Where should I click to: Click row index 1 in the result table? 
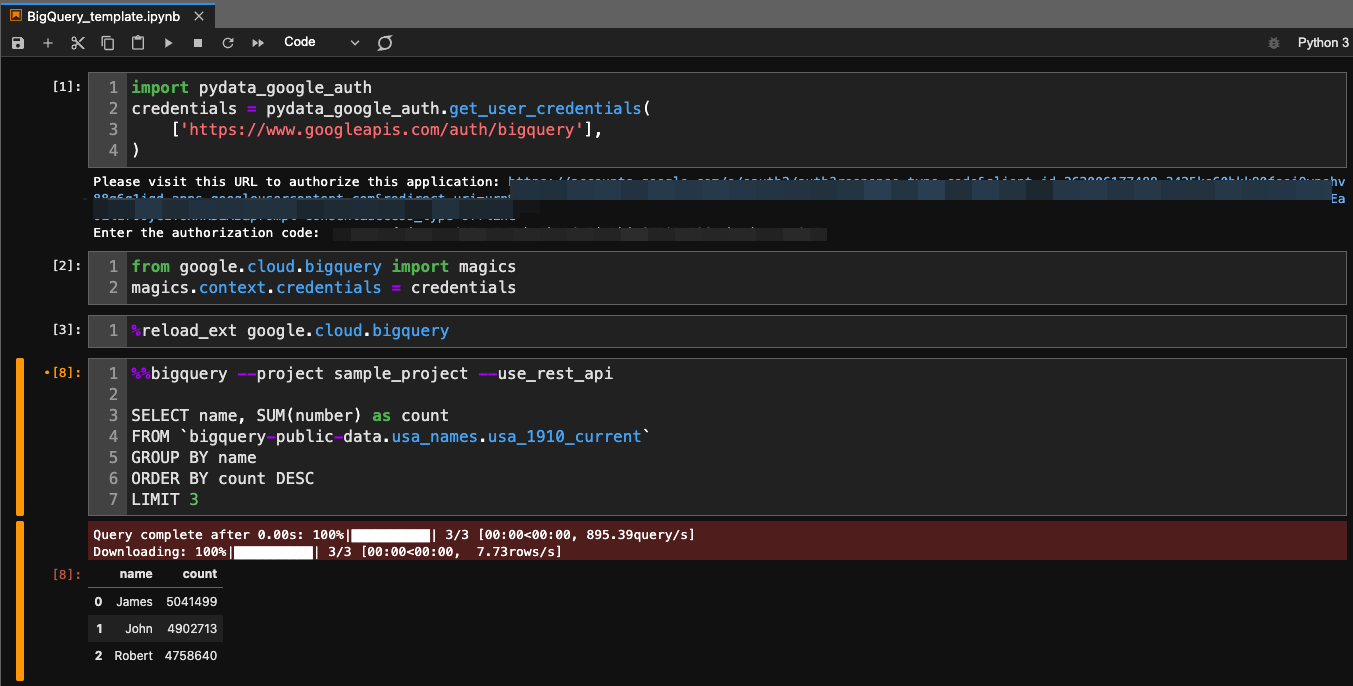(x=98, y=629)
